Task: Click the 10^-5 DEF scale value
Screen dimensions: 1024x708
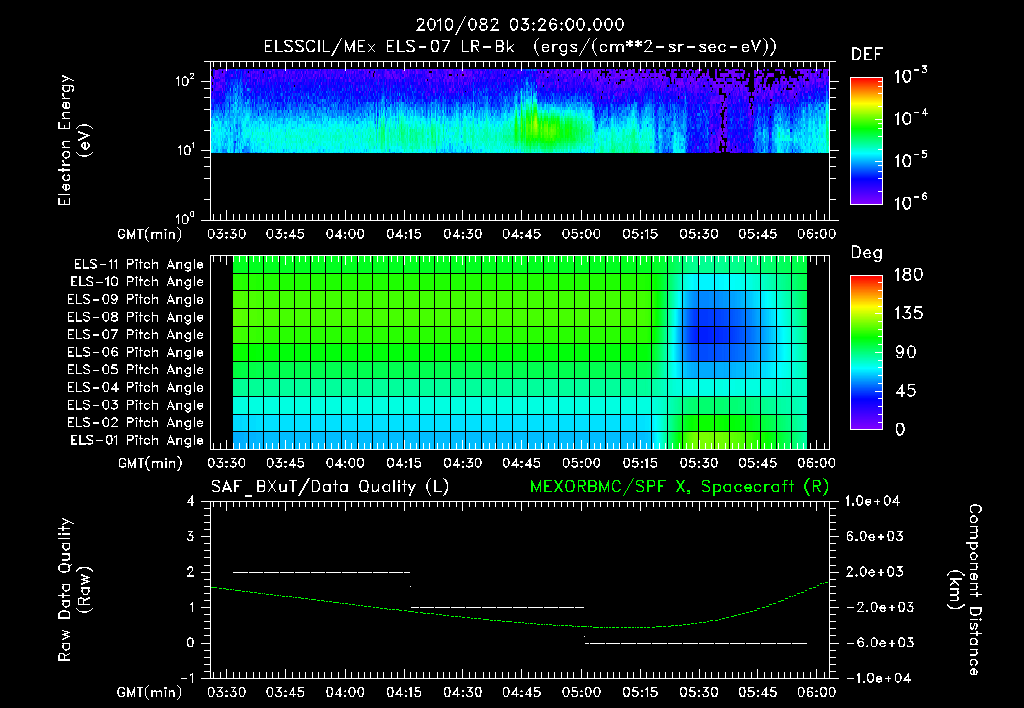Action: tap(910, 159)
